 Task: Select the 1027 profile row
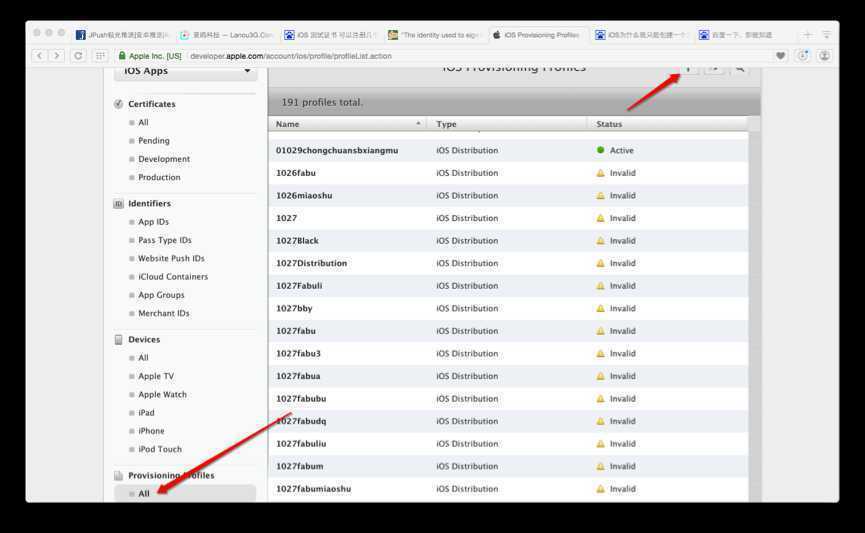pyautogui.click(x=508, y=218)
